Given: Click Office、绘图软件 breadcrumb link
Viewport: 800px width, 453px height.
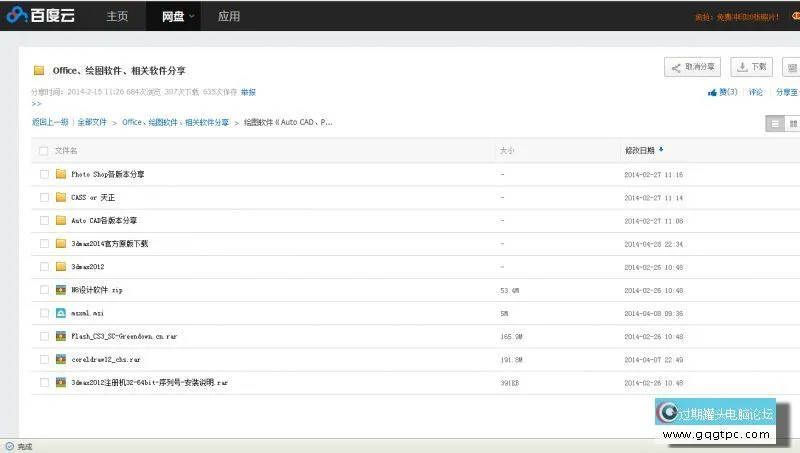Looking at the screenshot, I should (176, 122).
